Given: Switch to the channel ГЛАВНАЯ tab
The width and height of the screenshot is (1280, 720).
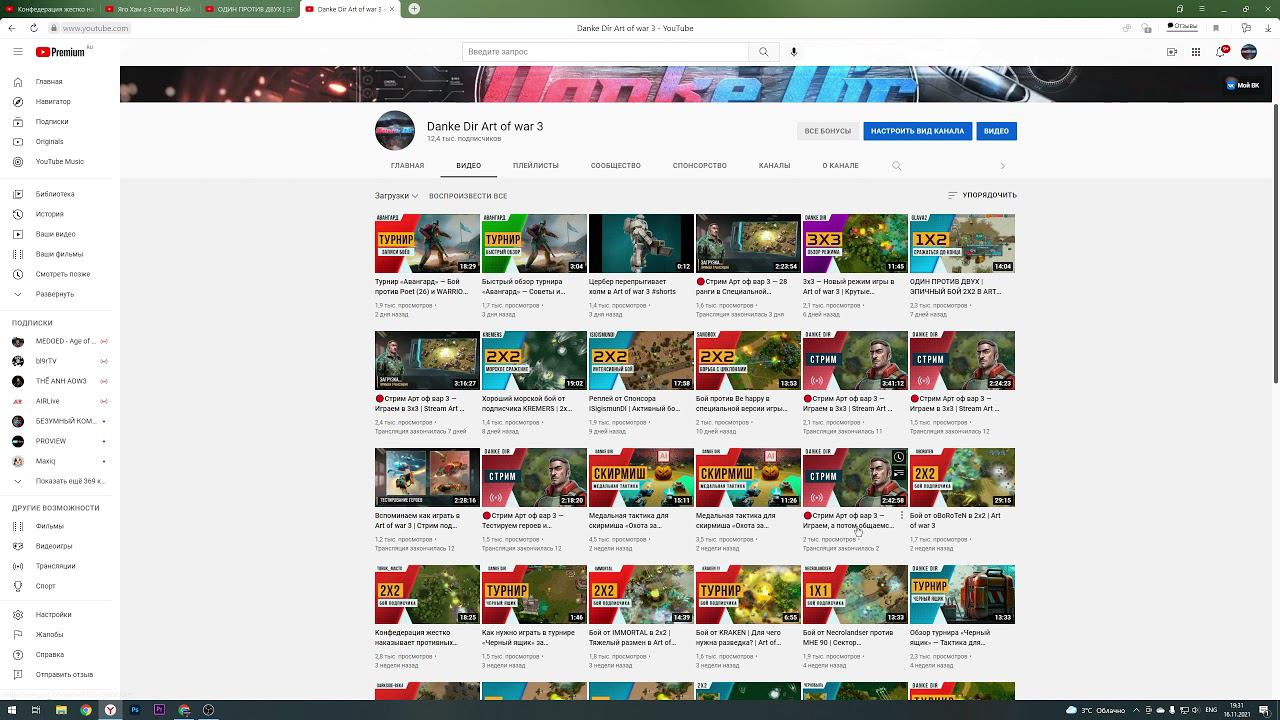Looking at the screenshot, I should click(408, 166).
